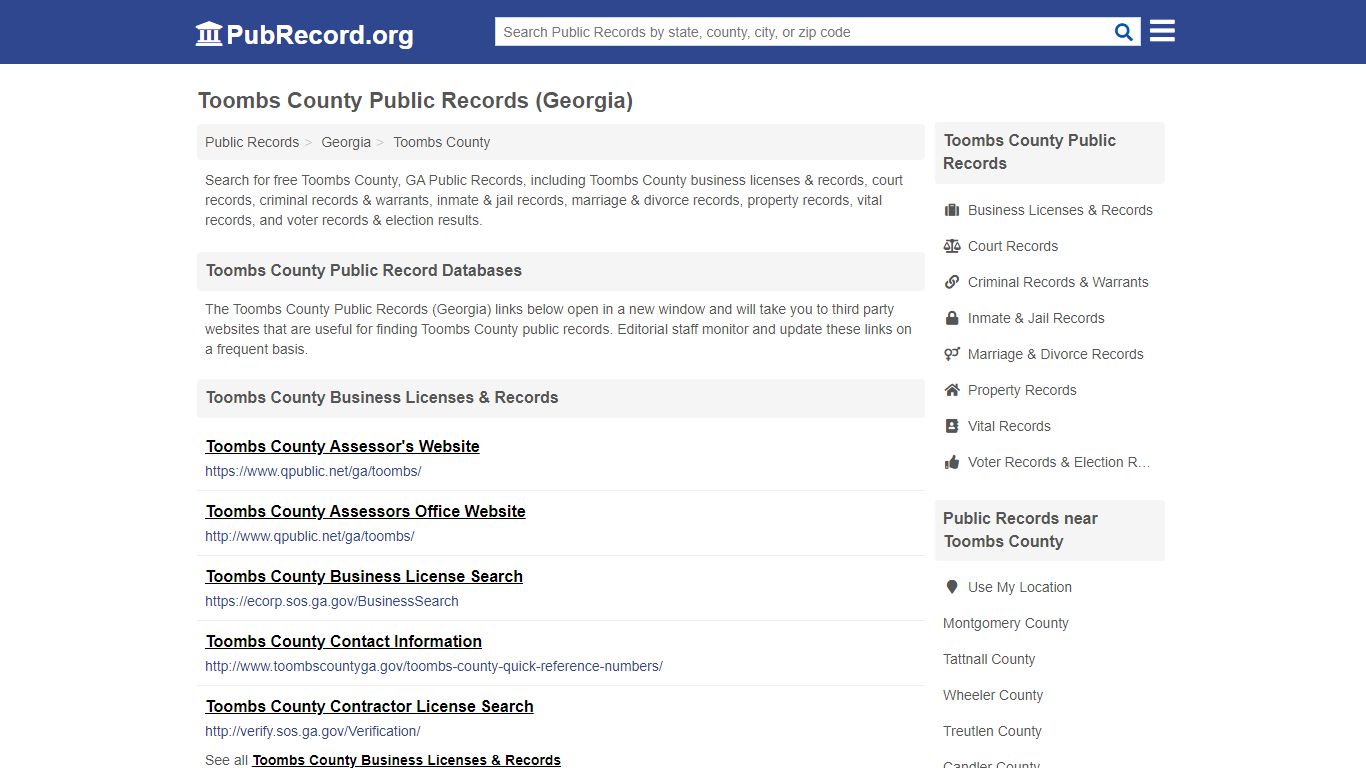Open the hamburger menu icon
The width and height of the screenshot is (1366, 768).
coord(1162,31)
